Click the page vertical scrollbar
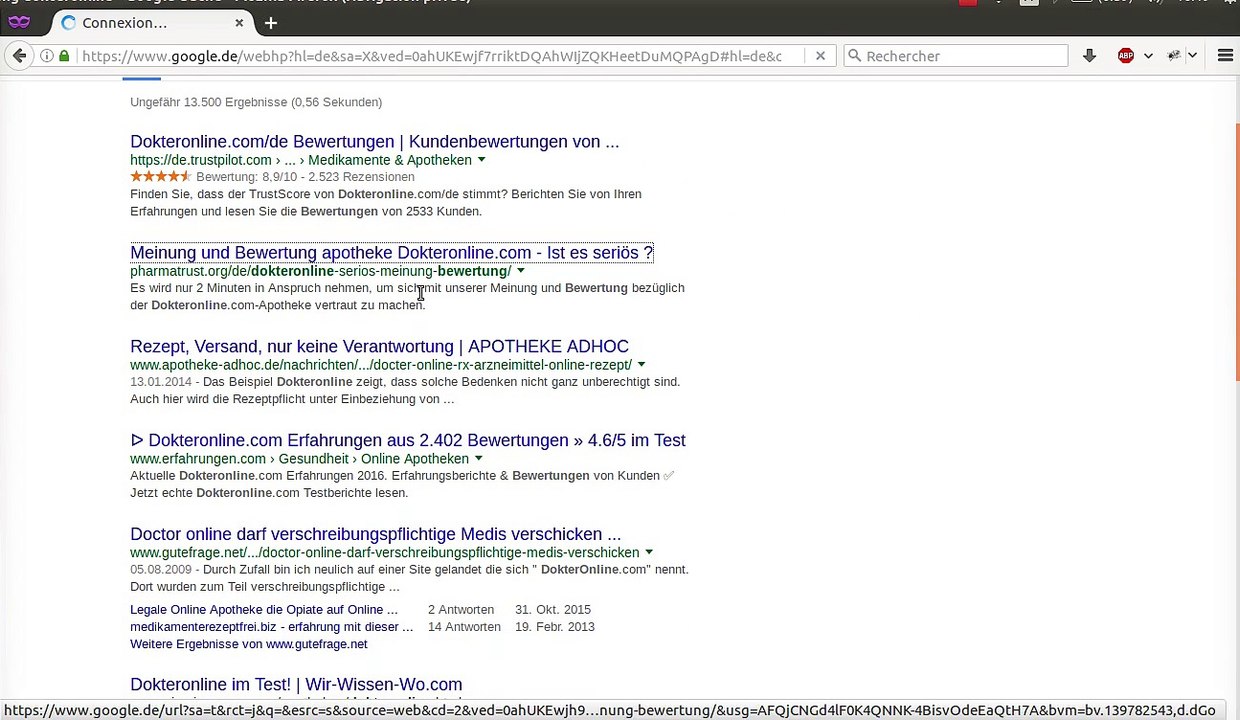Screen dimensions: 1240x720 click(1236, 250)
